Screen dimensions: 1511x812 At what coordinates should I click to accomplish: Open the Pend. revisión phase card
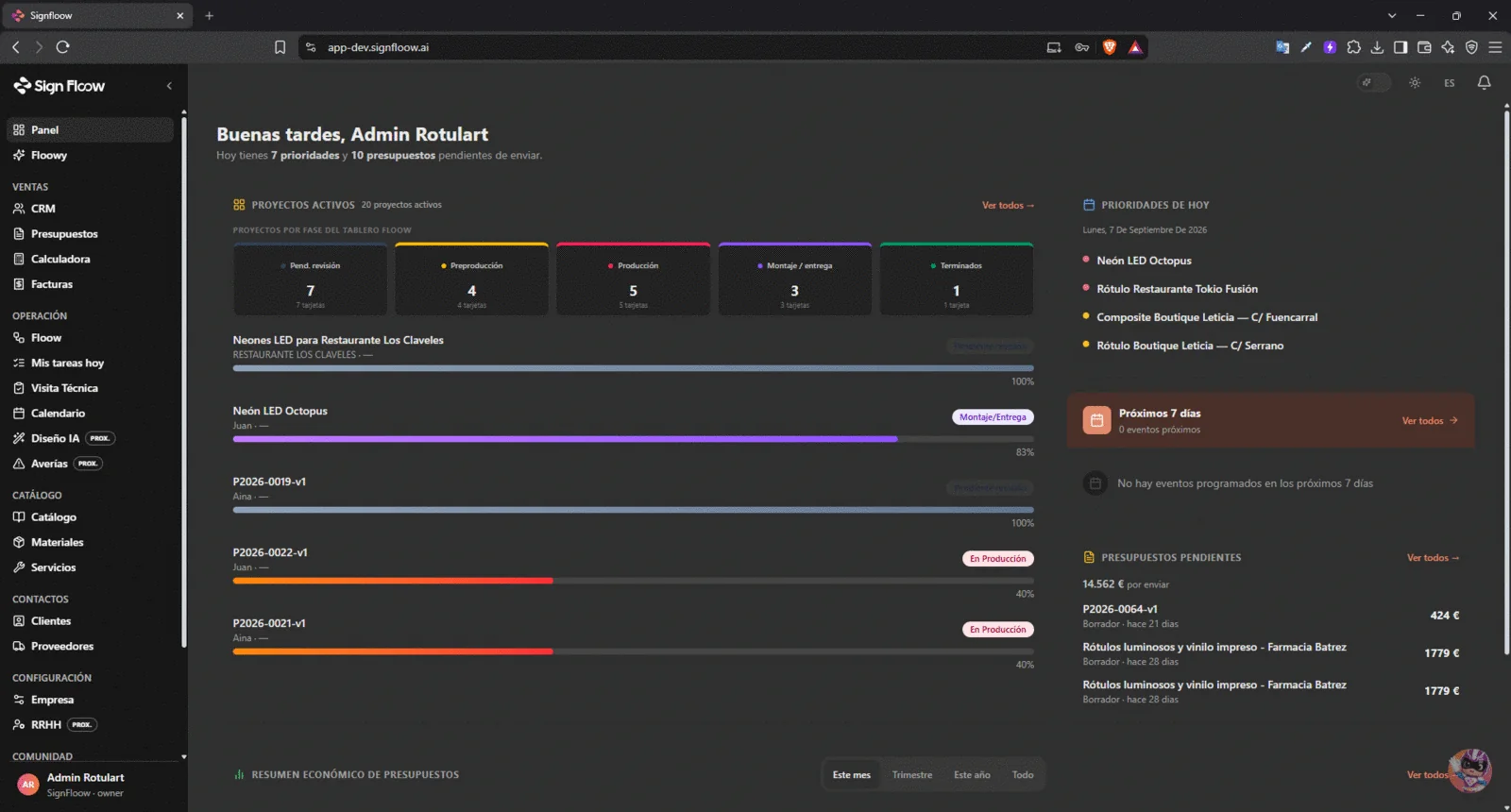pyautogui.click(x=311, y=279)
